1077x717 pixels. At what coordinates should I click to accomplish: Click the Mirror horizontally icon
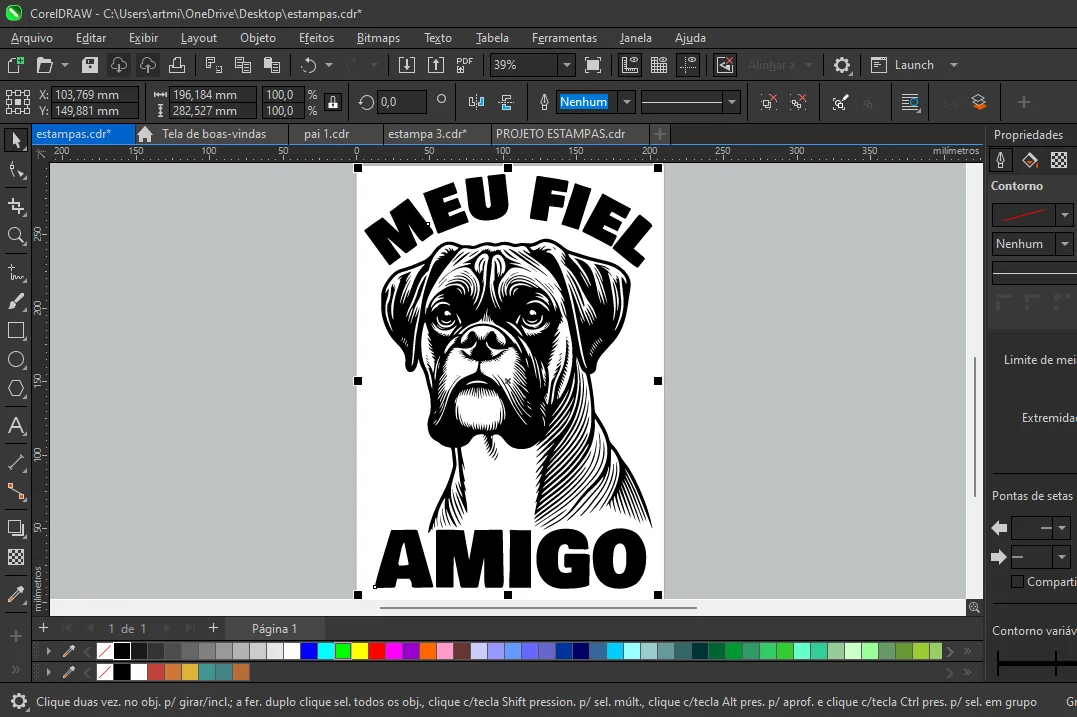coord(476,102)
